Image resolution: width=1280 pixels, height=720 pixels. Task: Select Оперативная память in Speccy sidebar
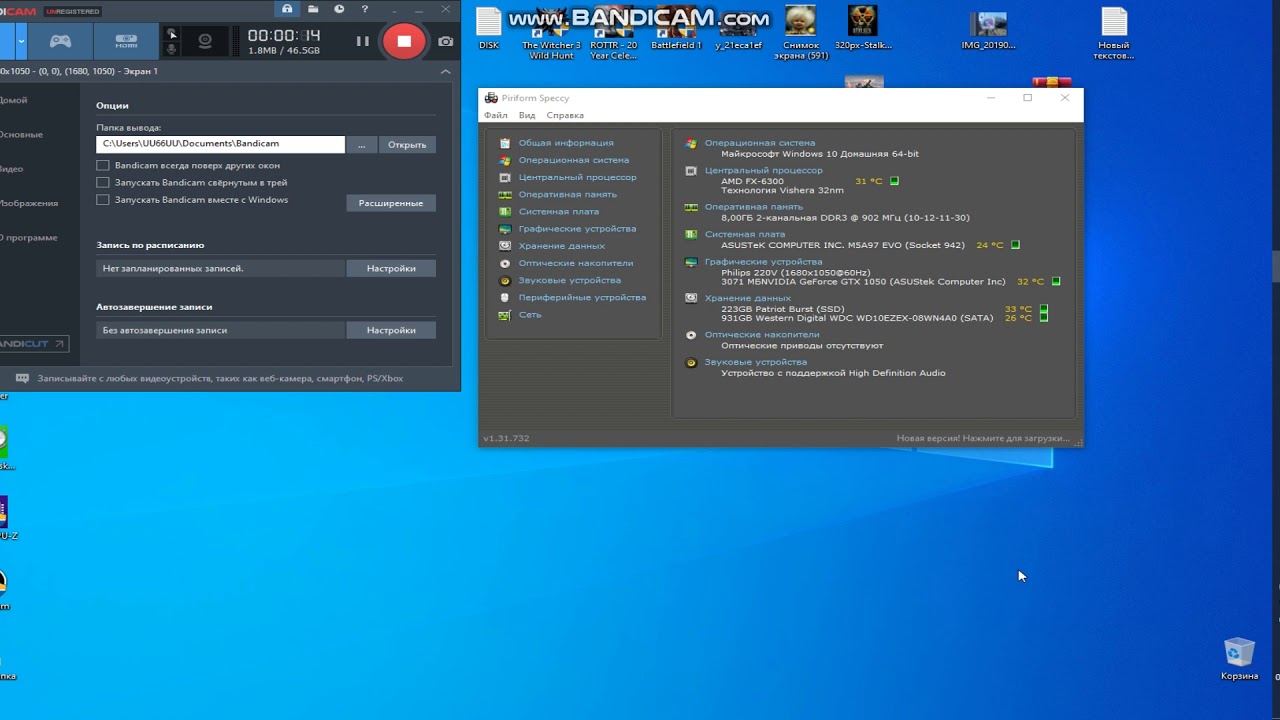tap(567, 194)
